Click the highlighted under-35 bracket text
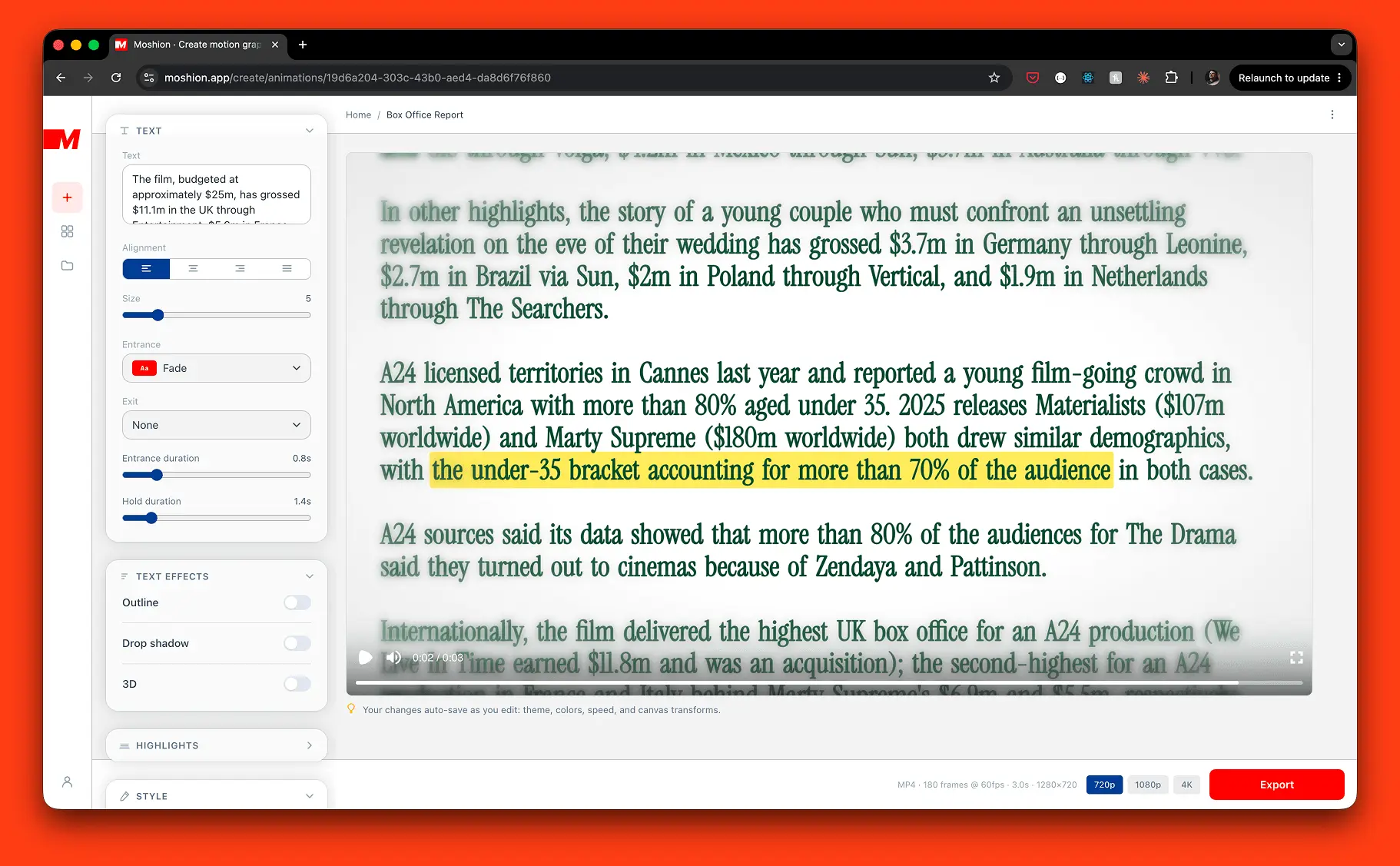The height and width of the screenshot is (866, 1400). click(771, 470)
